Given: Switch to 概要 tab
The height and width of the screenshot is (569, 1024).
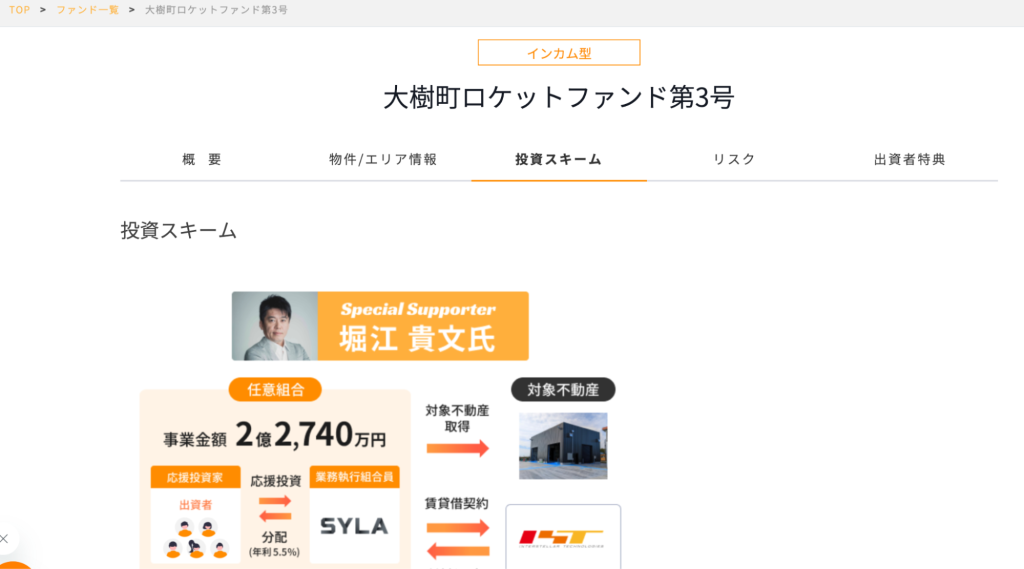Looking at the screenshot, I should point(202,159).
